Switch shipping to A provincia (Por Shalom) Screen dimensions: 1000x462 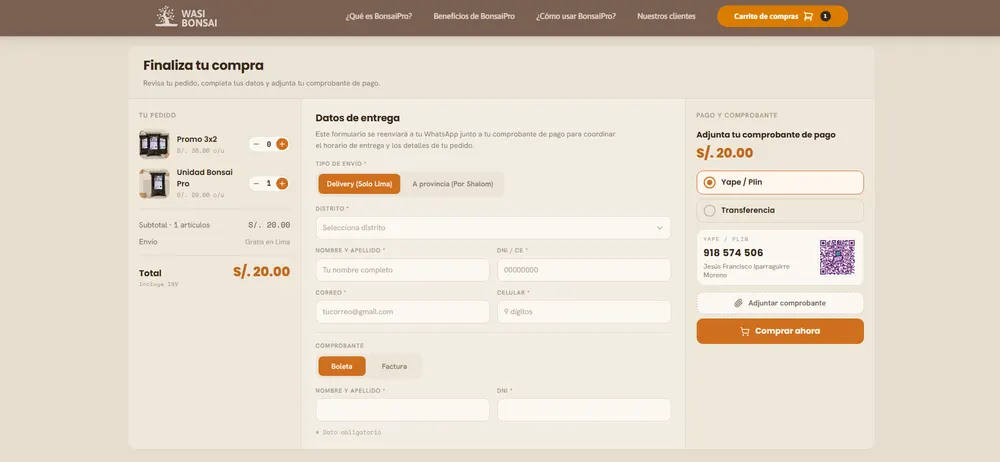pos(453,184)
